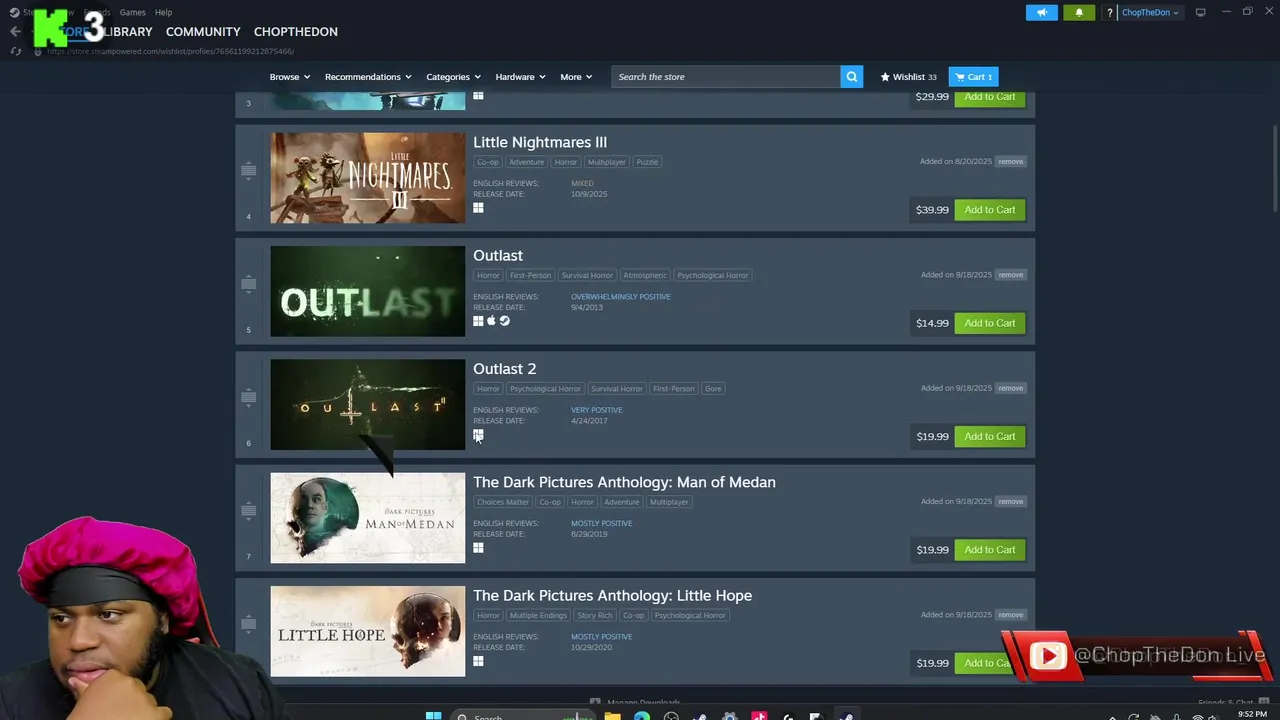
Task: Remove Man of Medan from the wishlist
Action: tap(1010, 502)
